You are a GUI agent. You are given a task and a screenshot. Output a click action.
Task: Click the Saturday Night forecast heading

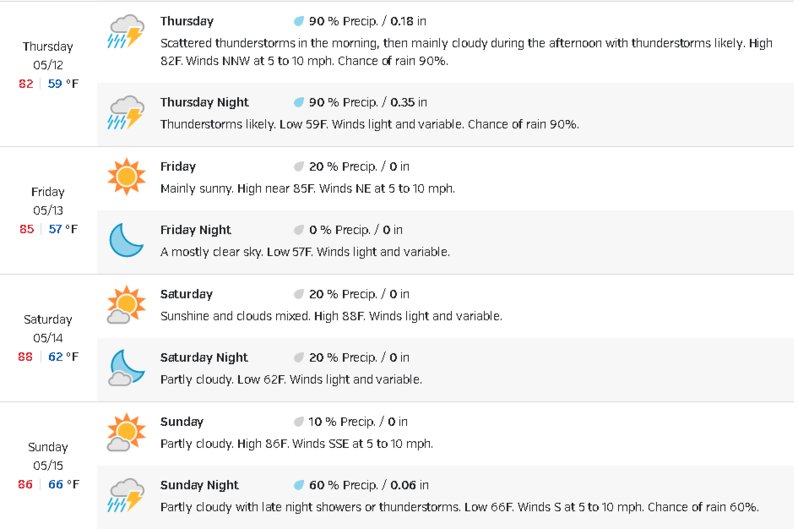[204, 357]
